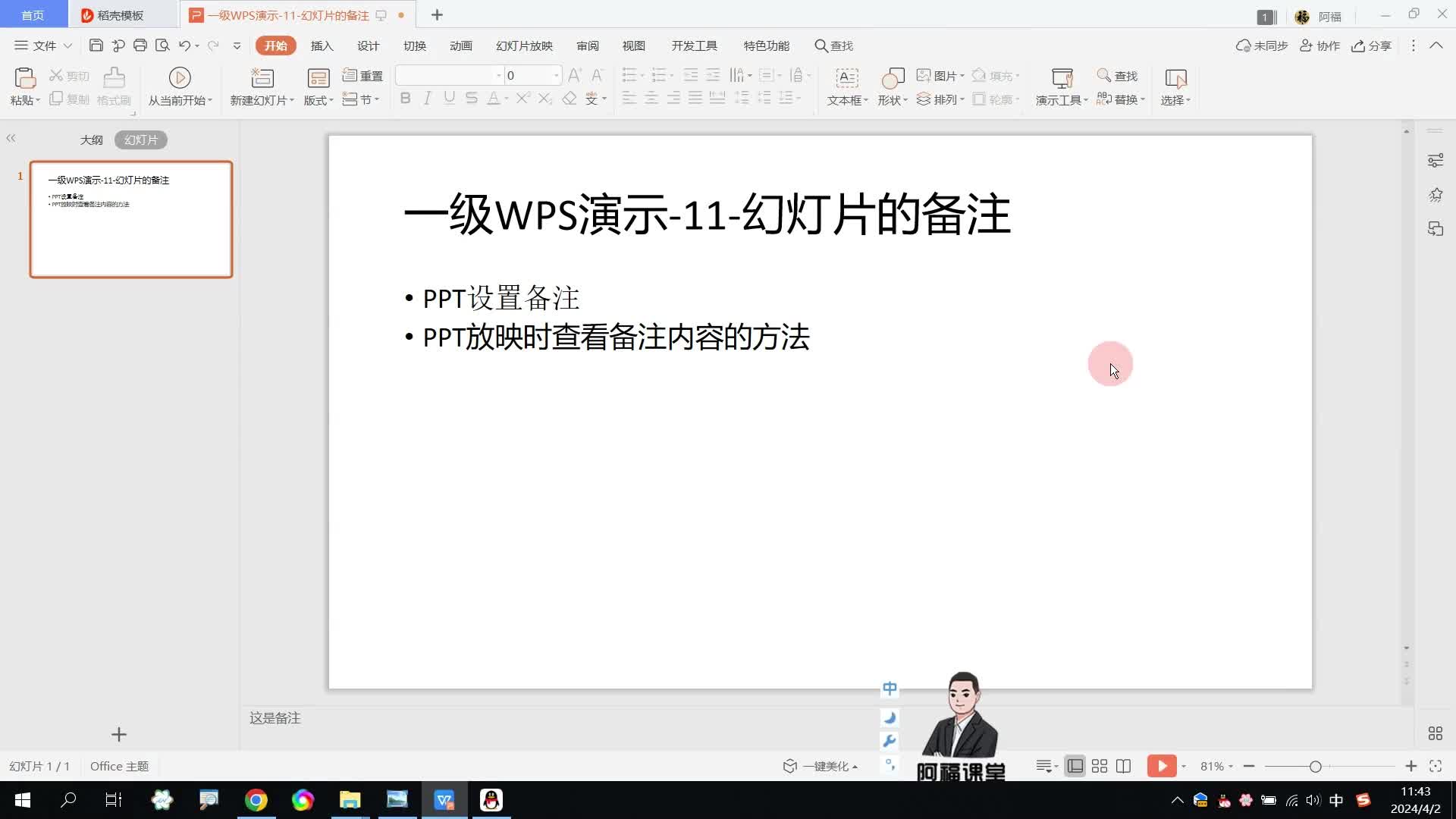Toggle Underline formatting button
This screenshot has width=1456, height=819.
click(x=449, y=99)
